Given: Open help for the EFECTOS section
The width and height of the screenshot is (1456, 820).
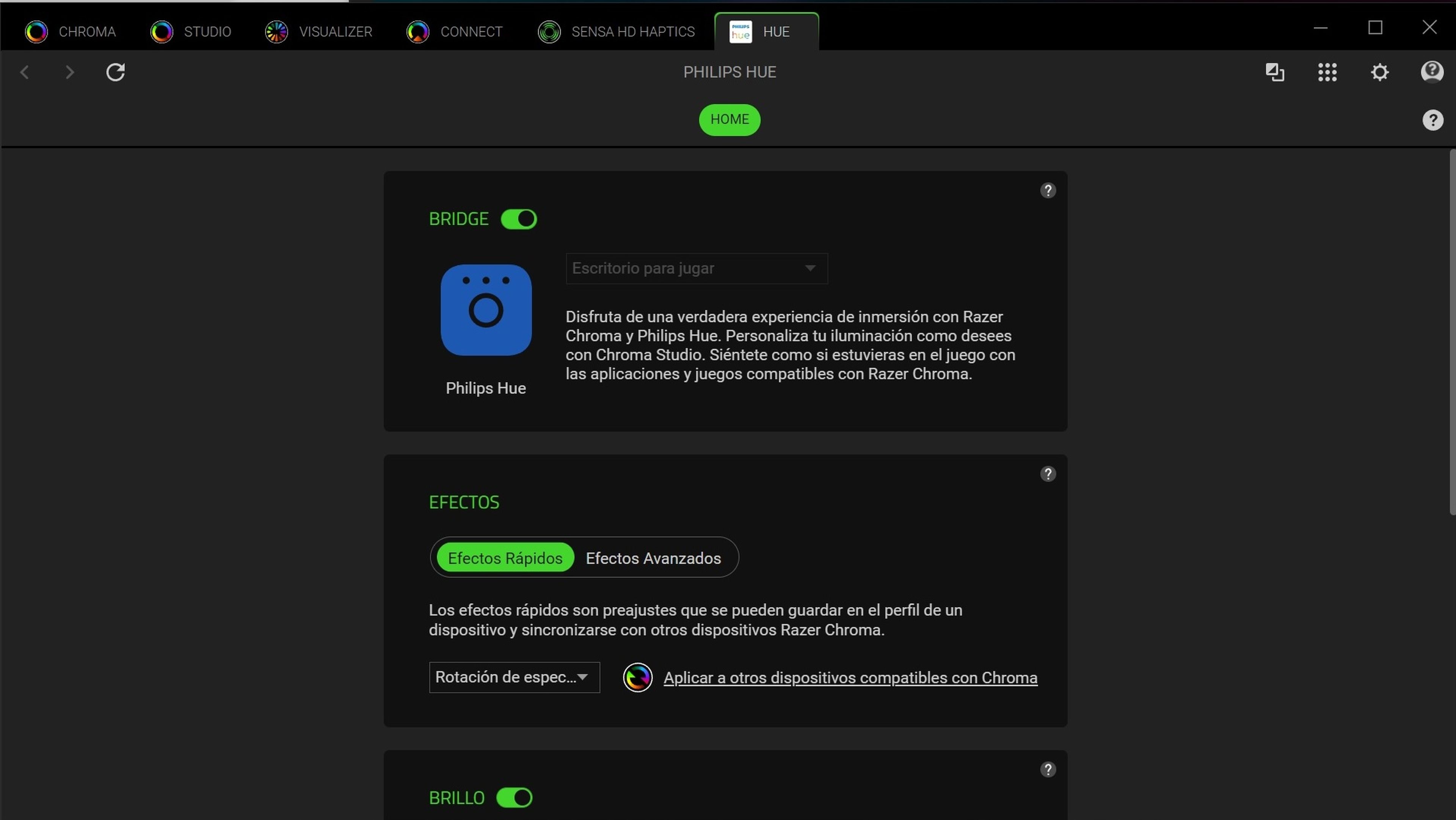Looking at the screenshot, I should tap(1048, 473).
